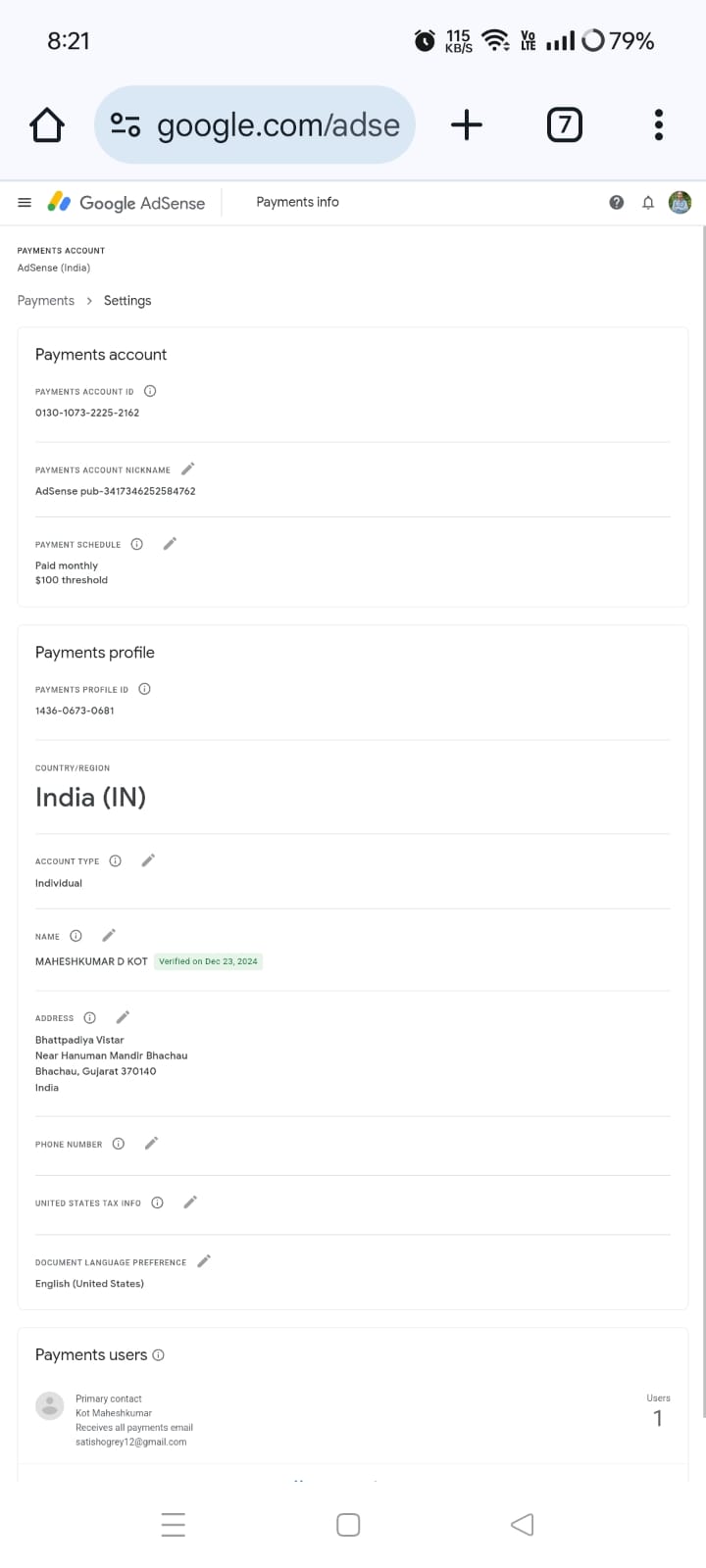Edit the name MAHESHKUMAR D KOT

pos(109,936)
